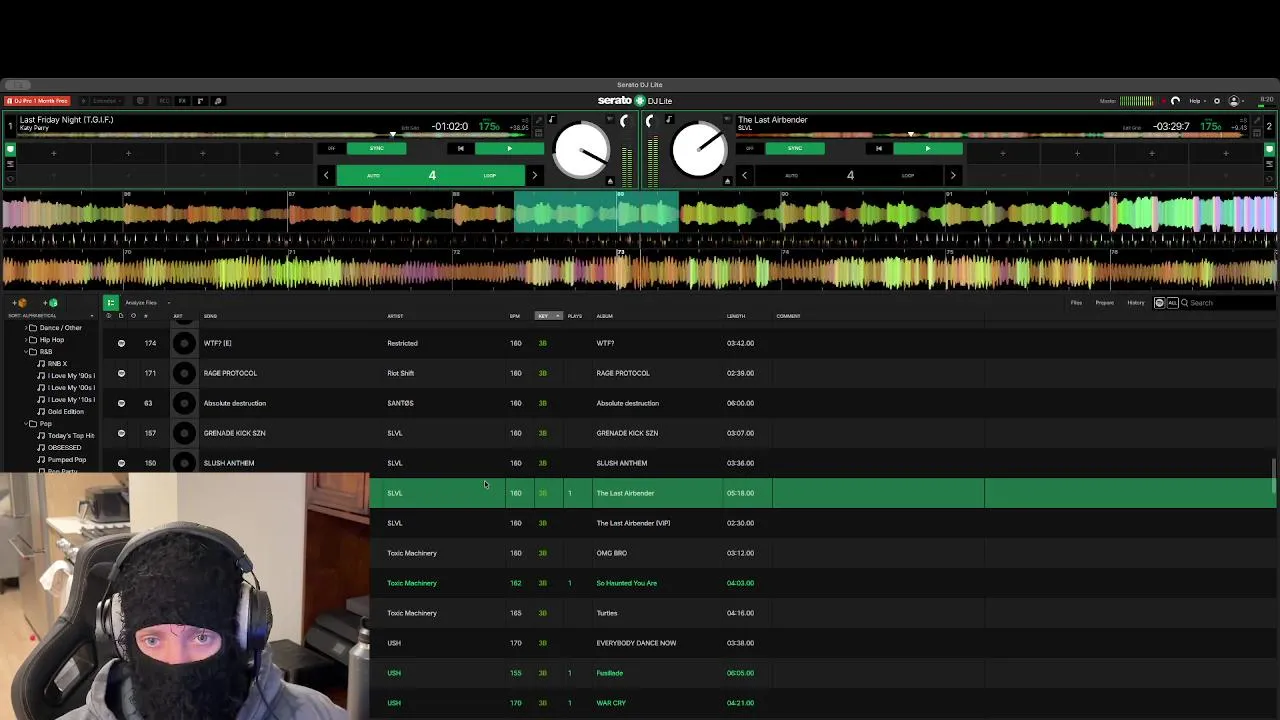Expand the Hip Hop folder

(x=26, y=340)
